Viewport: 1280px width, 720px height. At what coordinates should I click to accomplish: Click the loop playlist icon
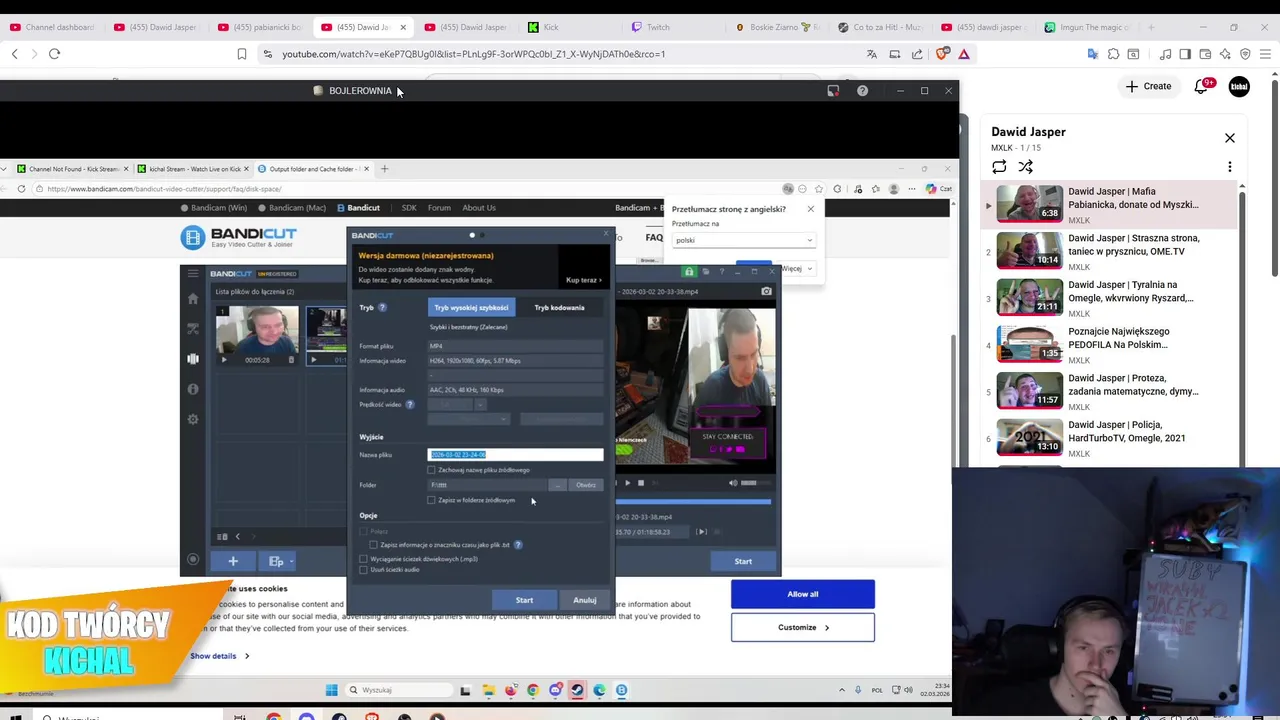tap(999, 167)
